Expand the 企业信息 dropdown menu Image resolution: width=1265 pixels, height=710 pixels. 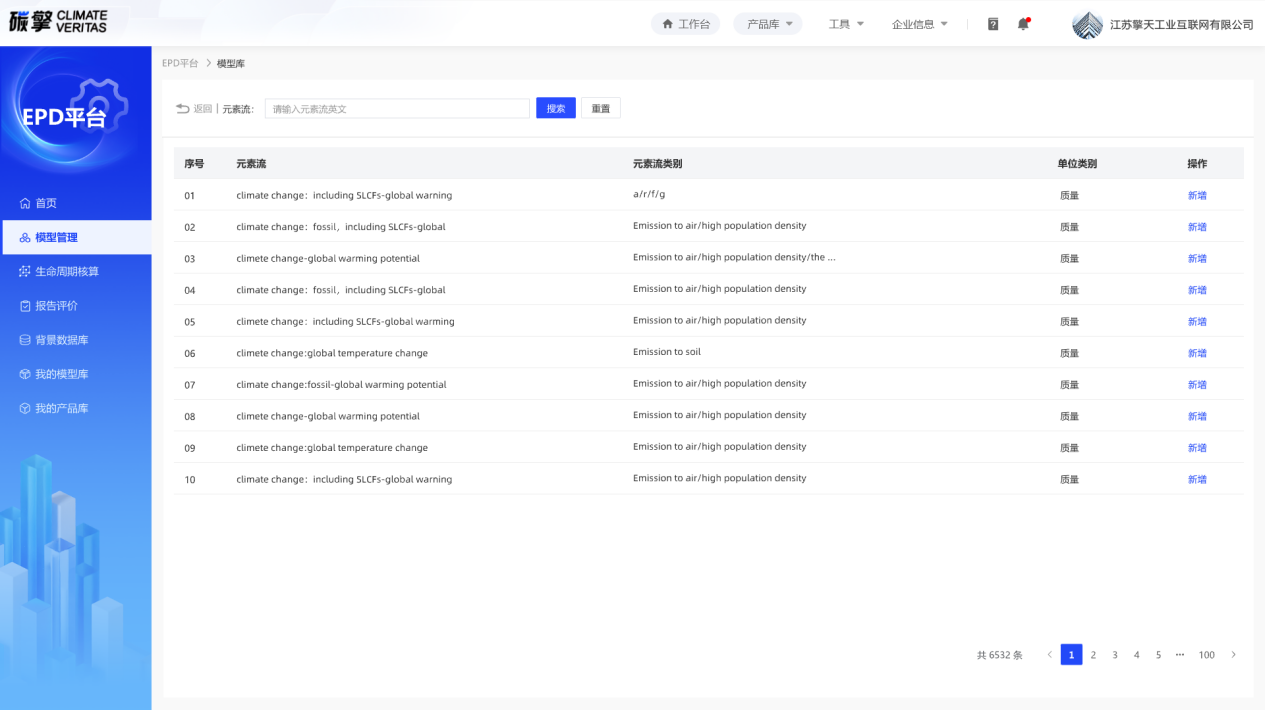tap(919, 24)
